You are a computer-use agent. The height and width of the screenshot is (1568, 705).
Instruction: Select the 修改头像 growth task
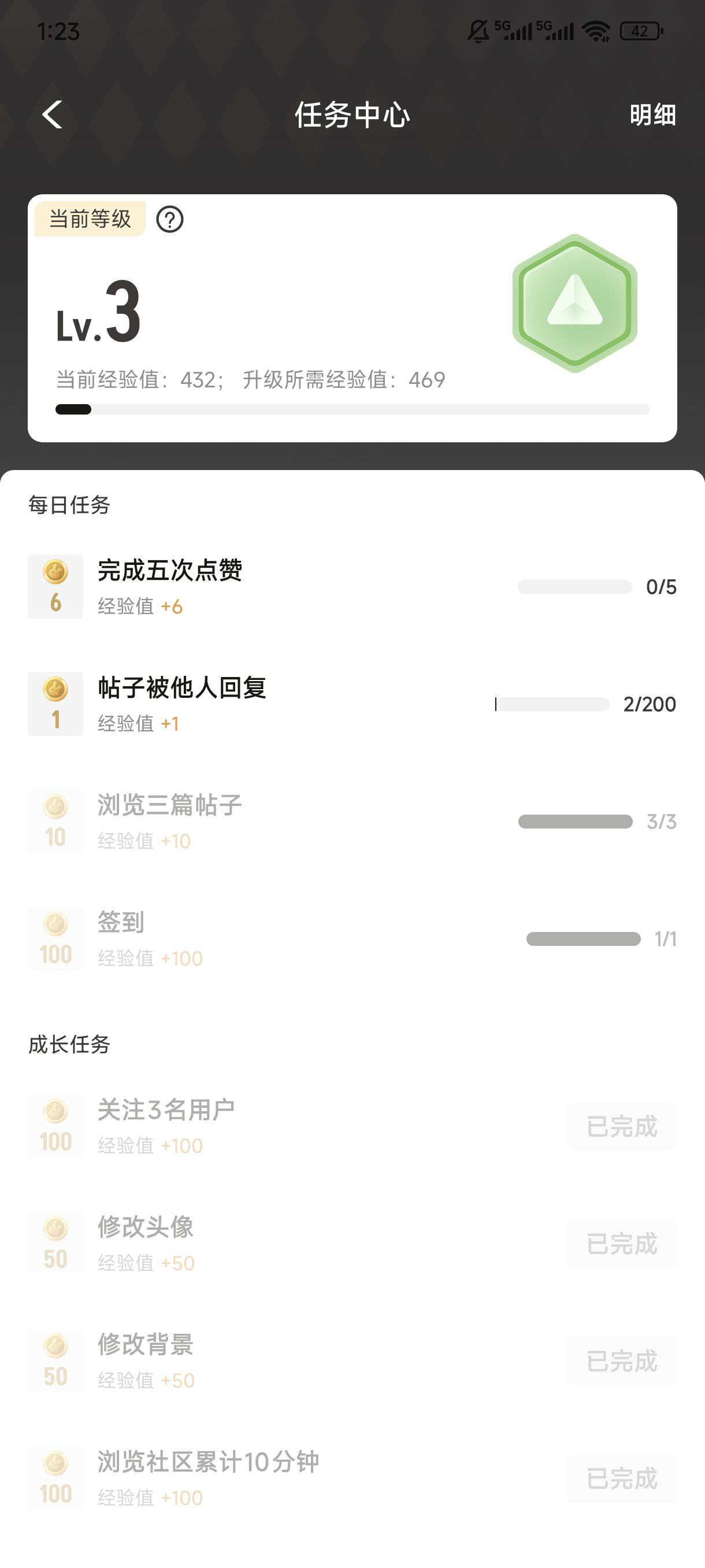pos(146,1227)
